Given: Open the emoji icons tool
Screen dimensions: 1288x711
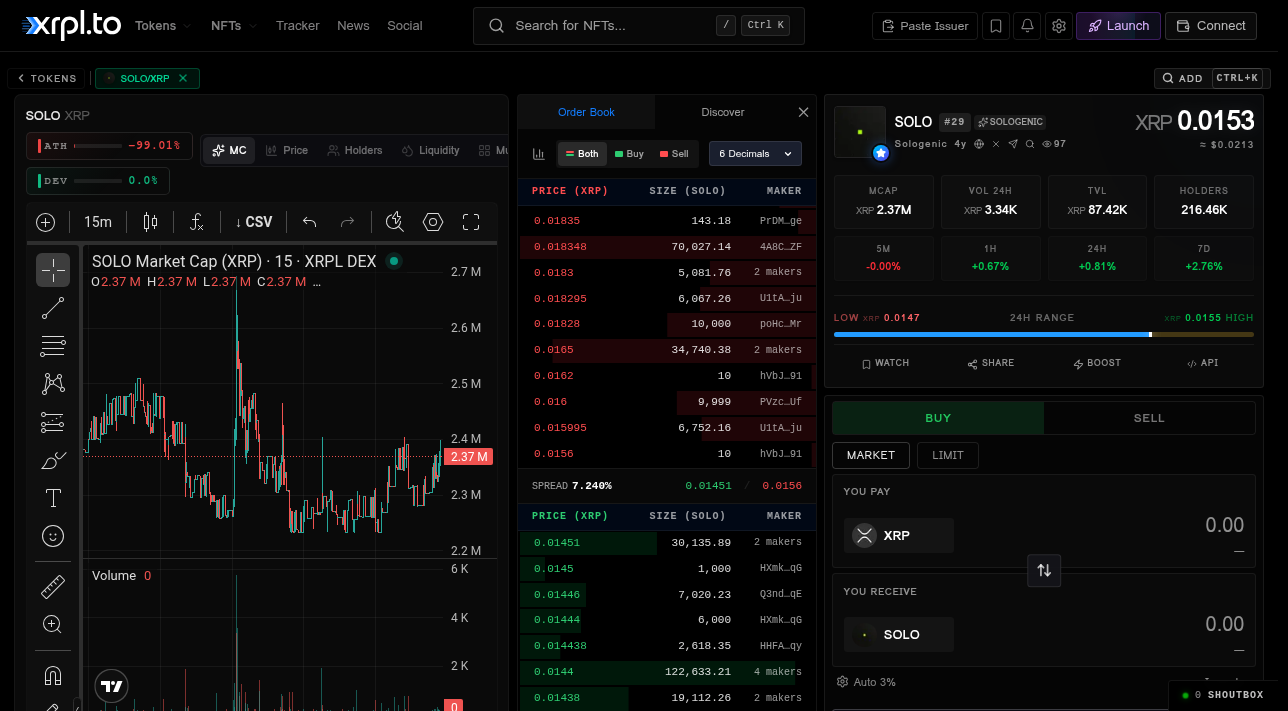Looking at the screenshot, I should pyautogui.click(x=53, y=536).
